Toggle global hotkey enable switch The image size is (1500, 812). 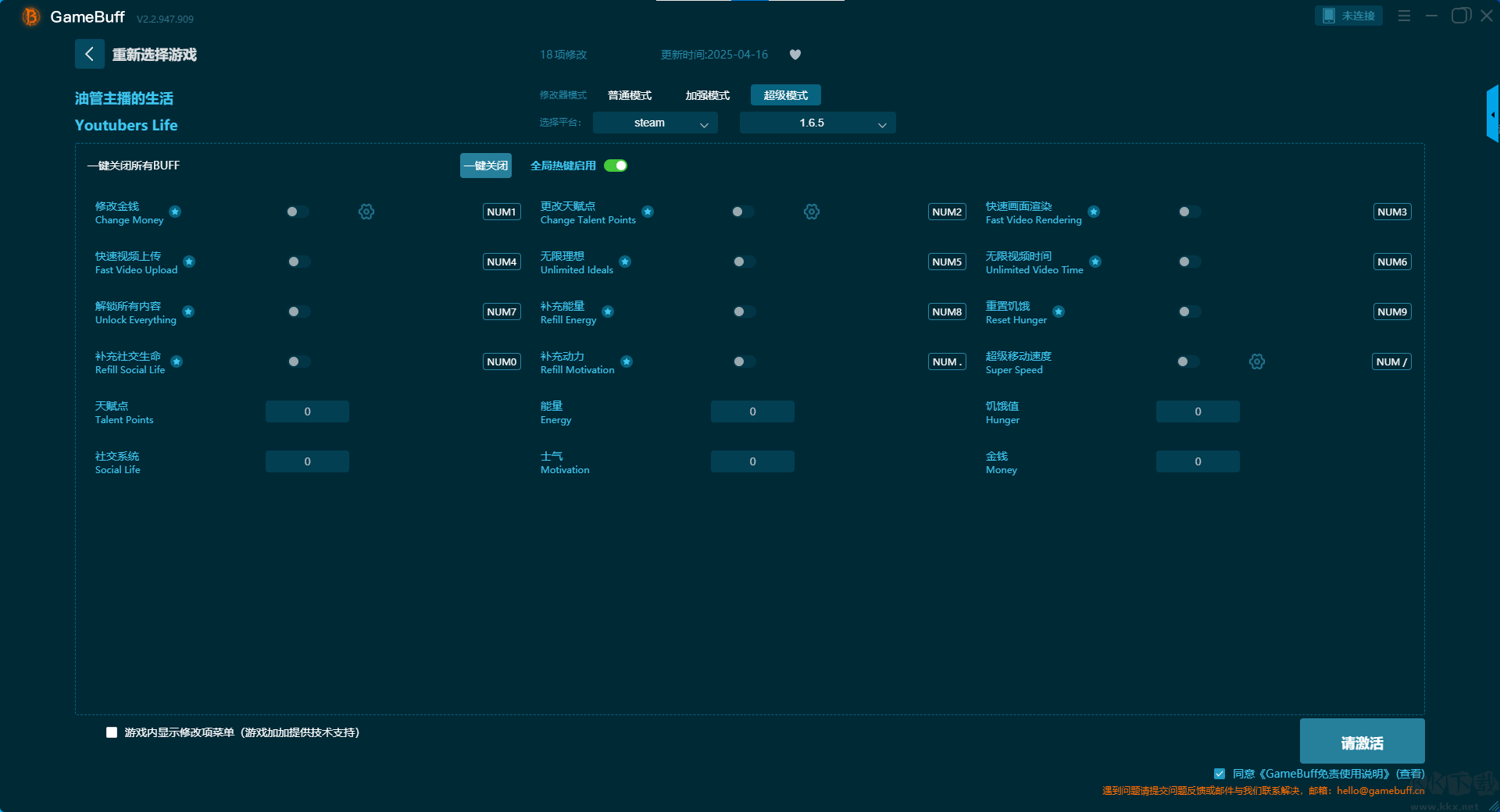(616, 166)
